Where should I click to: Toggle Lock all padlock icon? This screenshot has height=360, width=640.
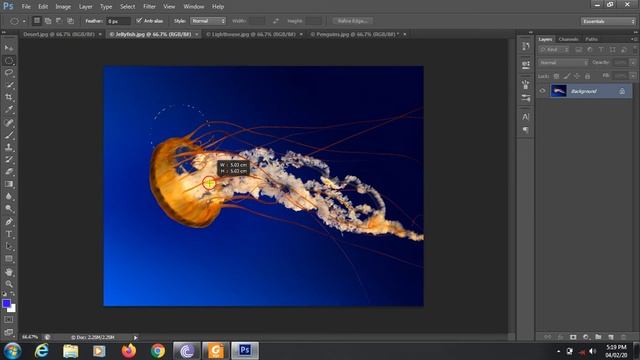587,76
